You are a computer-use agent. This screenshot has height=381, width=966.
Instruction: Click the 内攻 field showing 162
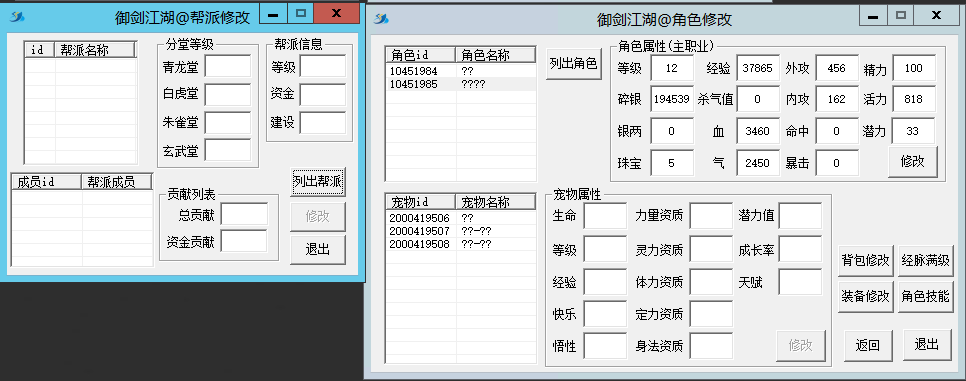837,99
